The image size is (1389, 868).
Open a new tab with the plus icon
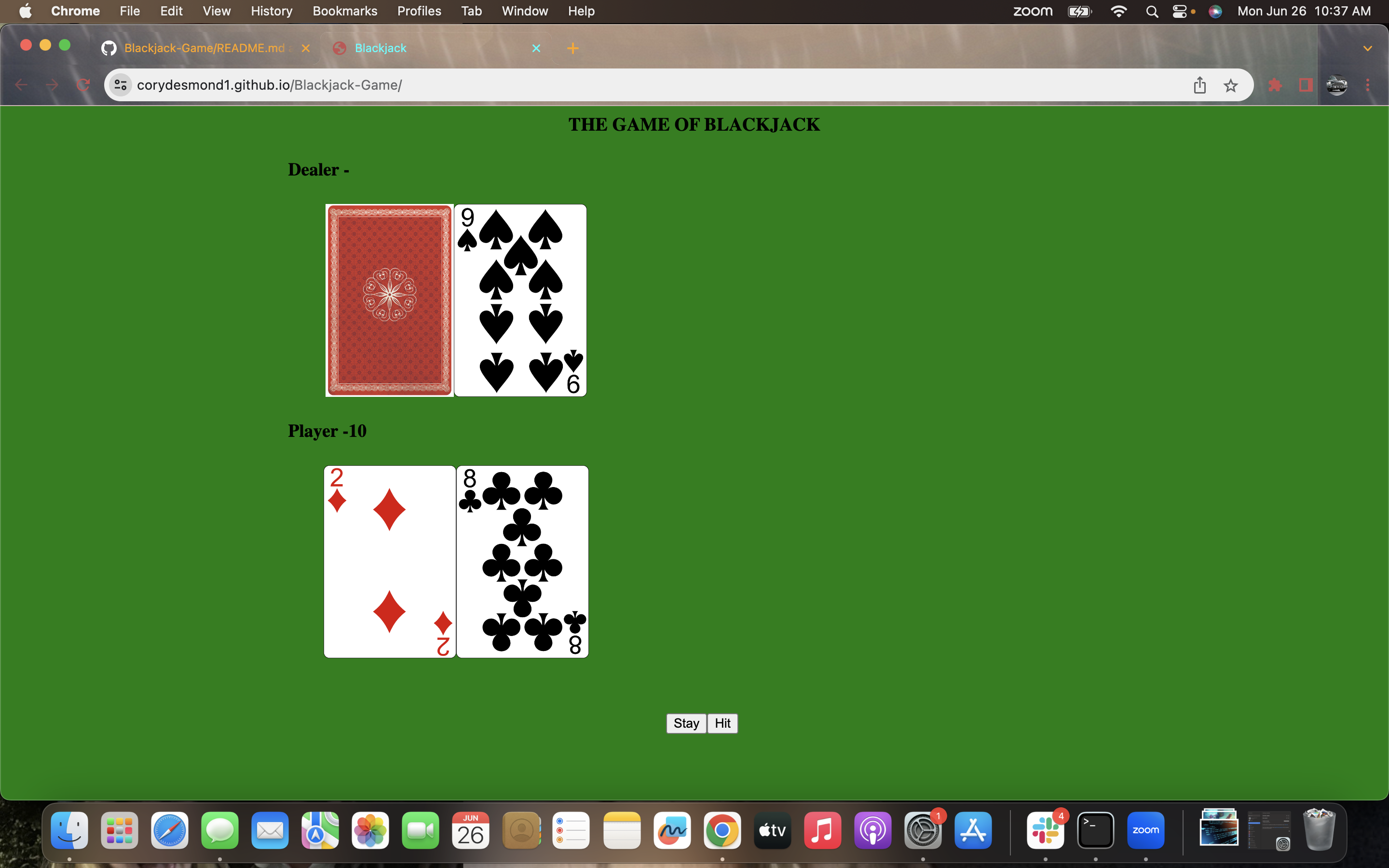[x=573, y=48]
